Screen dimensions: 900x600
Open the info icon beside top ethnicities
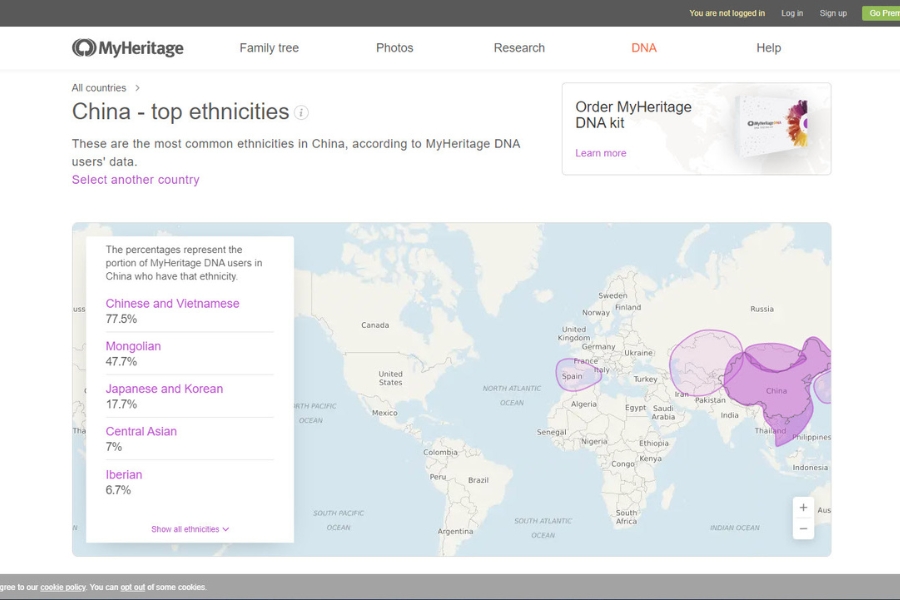301,113
